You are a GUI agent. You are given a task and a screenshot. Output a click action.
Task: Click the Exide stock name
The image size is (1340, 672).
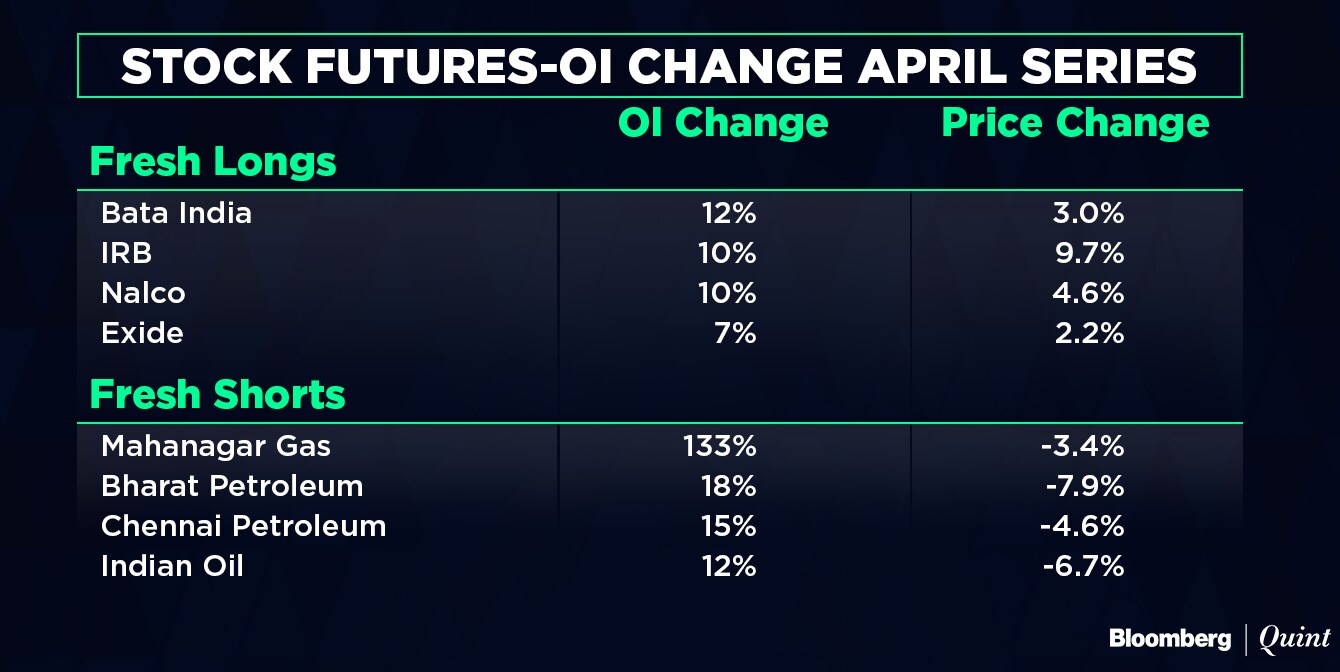pyautogui.click(x=142, y=333)
